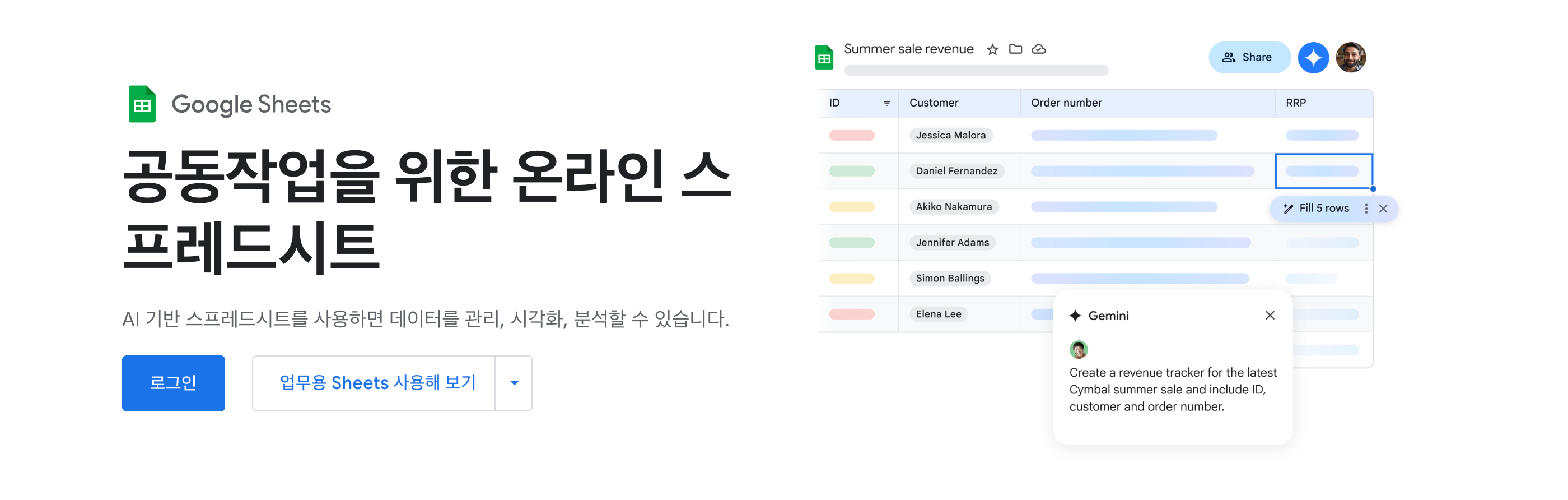Click the Jennifer Adams customer chip

[952, 243]
